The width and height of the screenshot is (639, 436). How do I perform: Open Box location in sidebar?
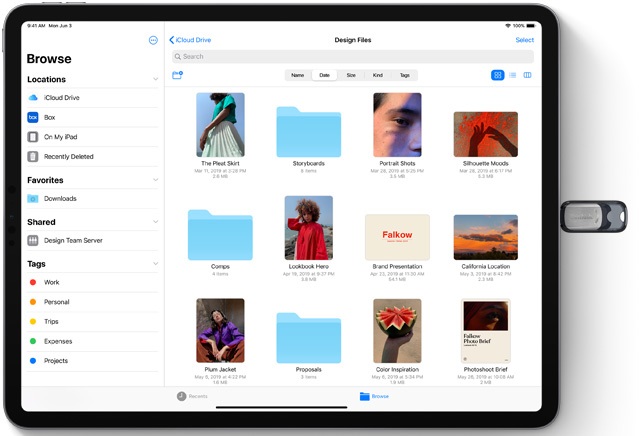[x=49, y=117]
